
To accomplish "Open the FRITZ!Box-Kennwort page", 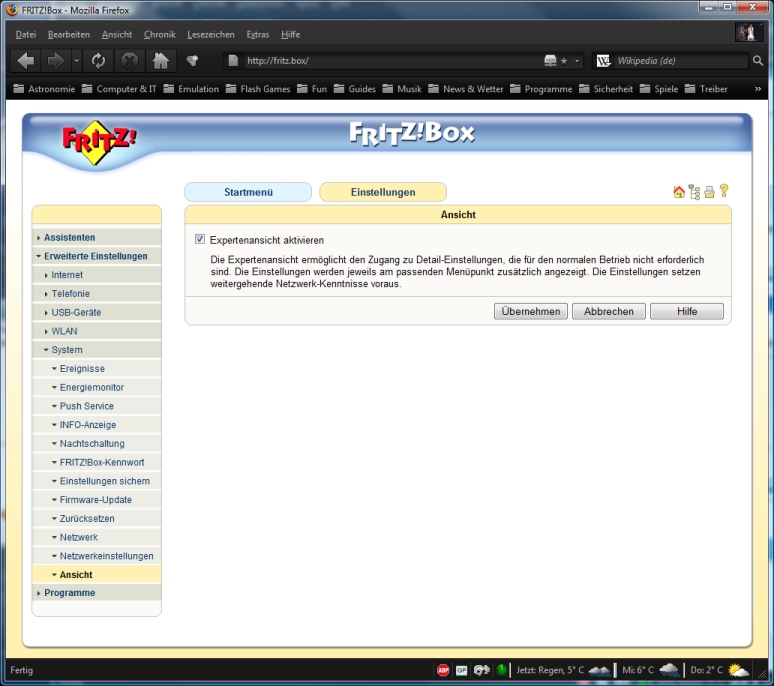I will (97, 462).
